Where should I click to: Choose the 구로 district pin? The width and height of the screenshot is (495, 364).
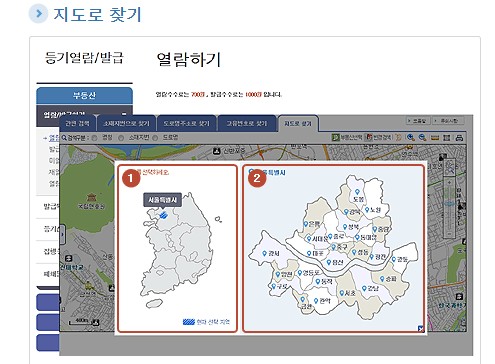click(274, 286)
